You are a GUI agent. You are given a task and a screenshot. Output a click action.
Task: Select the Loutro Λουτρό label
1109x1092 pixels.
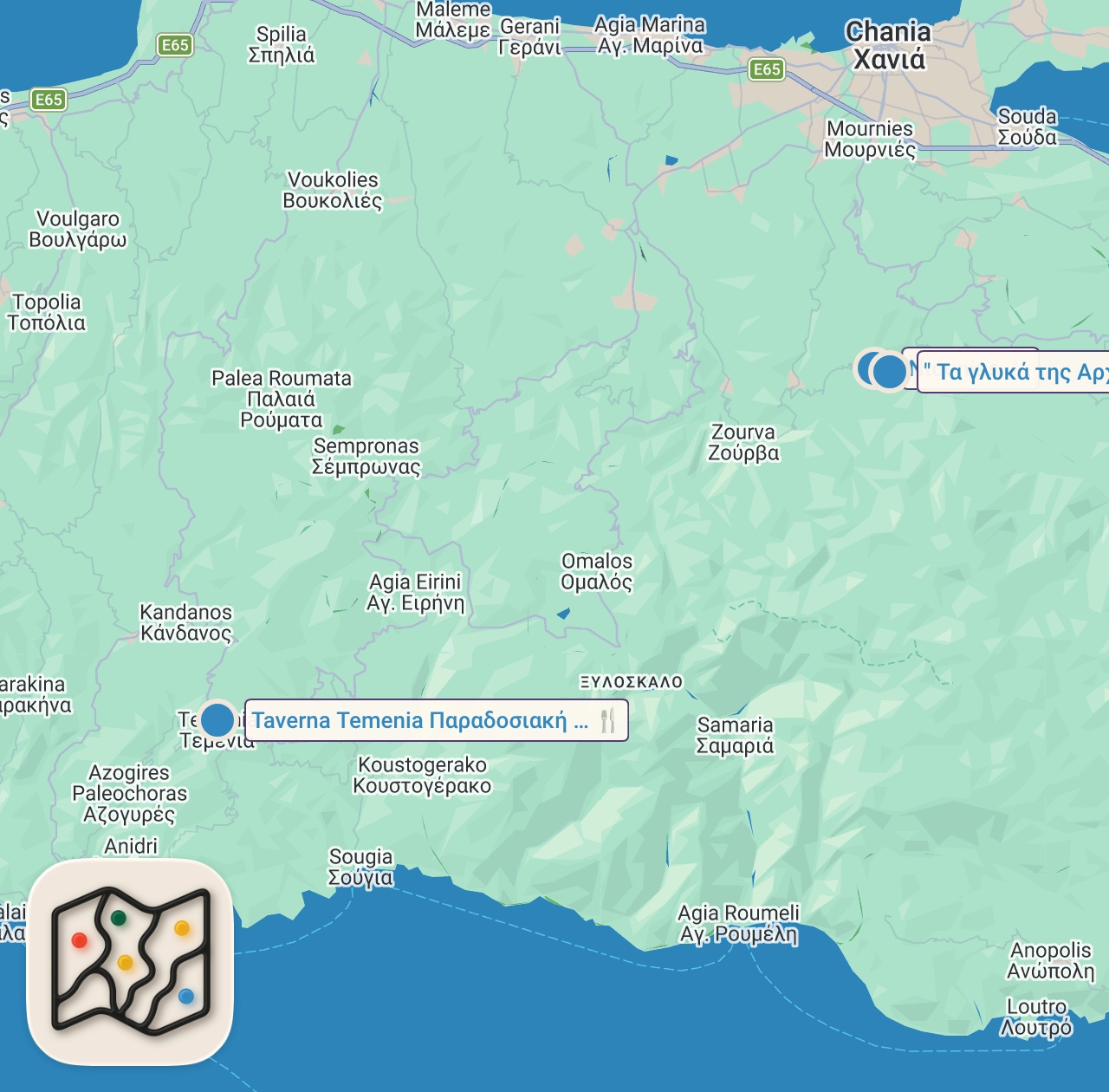tap(1036, 1017)
